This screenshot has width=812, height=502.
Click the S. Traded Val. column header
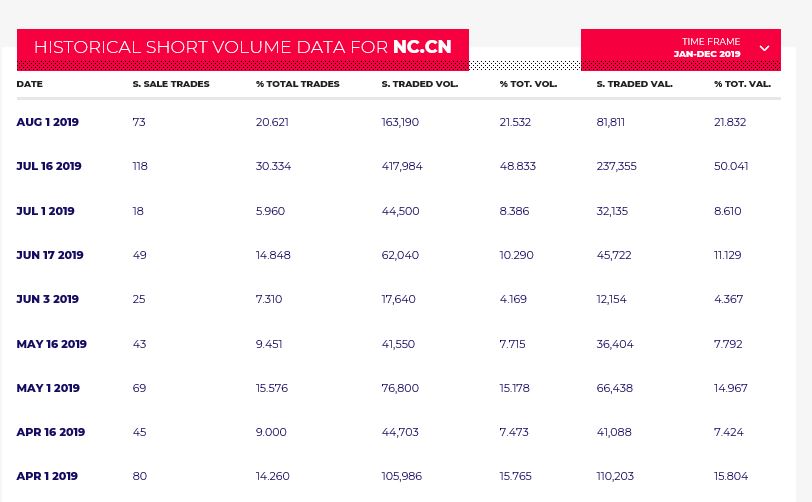(634, 84)
